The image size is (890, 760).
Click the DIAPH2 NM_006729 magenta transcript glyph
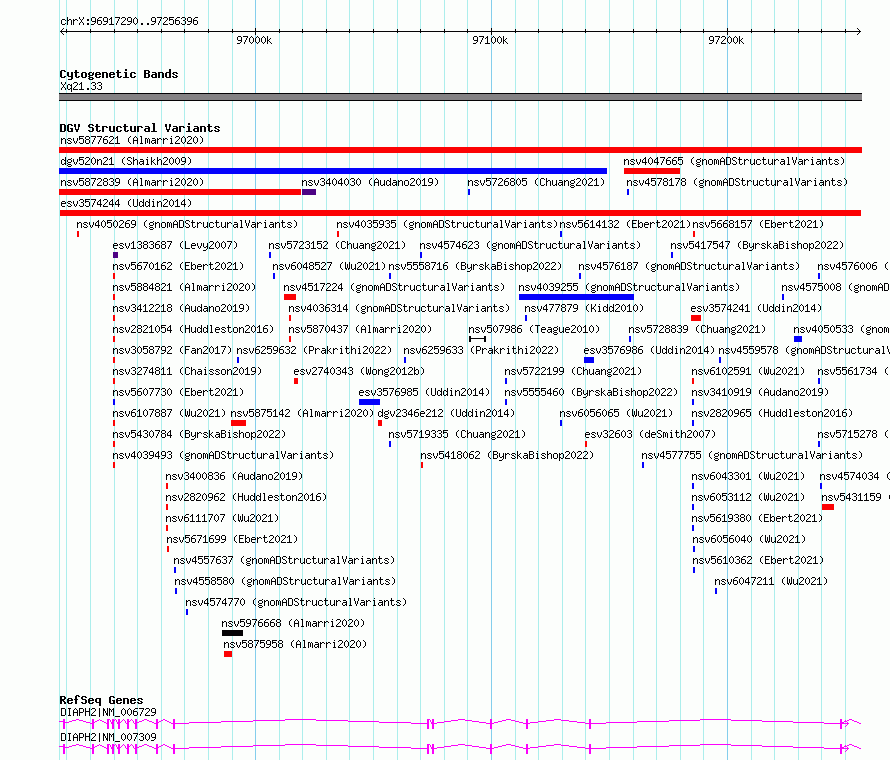(460, 724)
